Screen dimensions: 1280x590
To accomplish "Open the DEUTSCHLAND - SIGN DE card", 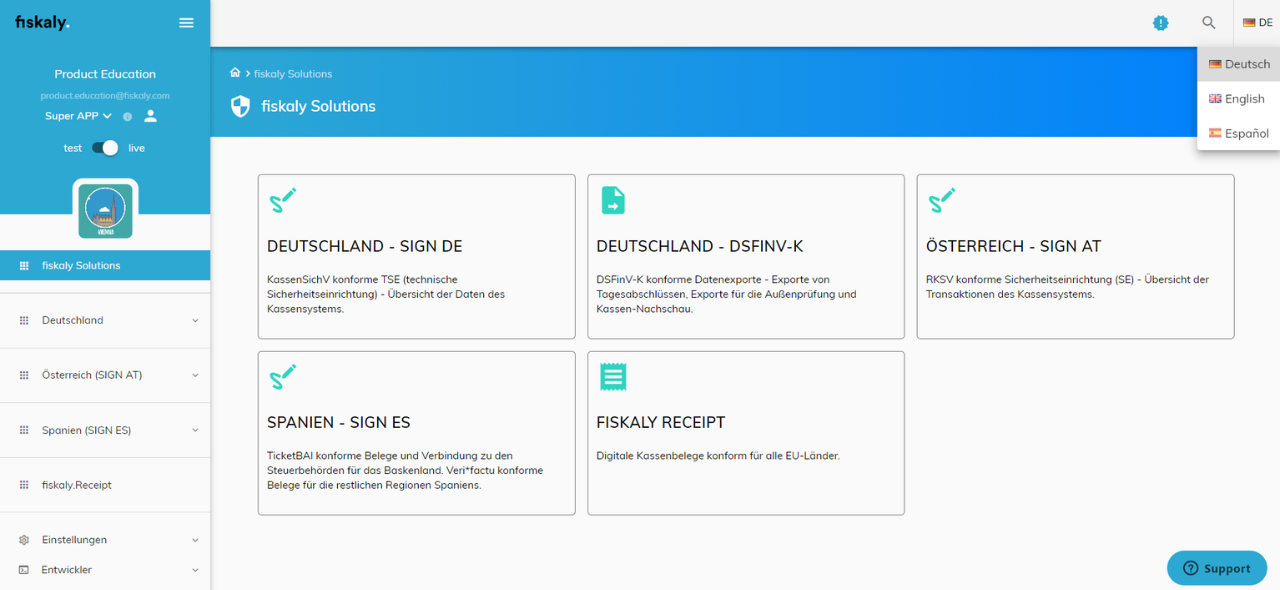I will click(x=416, y=257).
